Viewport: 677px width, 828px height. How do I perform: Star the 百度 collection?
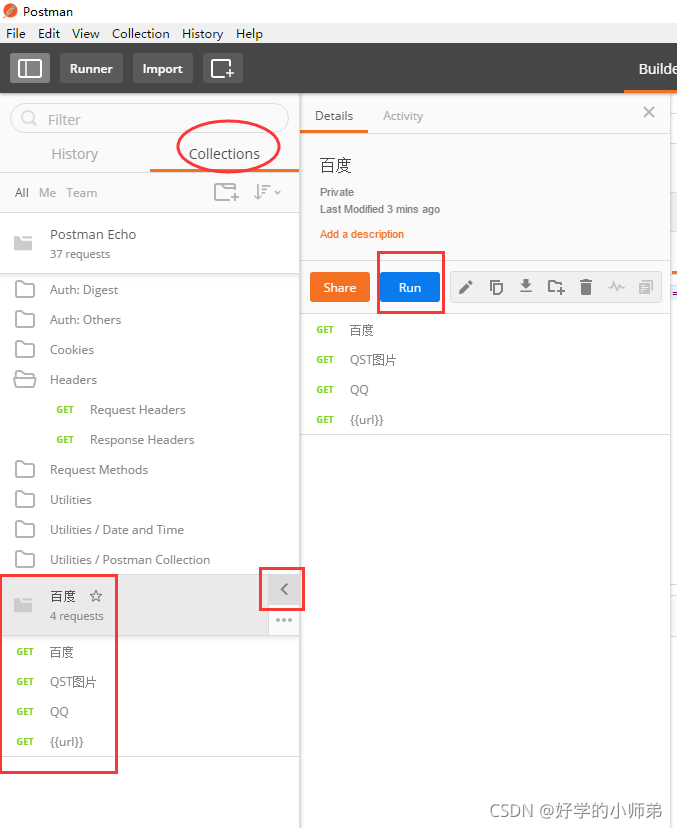[96, 596]
